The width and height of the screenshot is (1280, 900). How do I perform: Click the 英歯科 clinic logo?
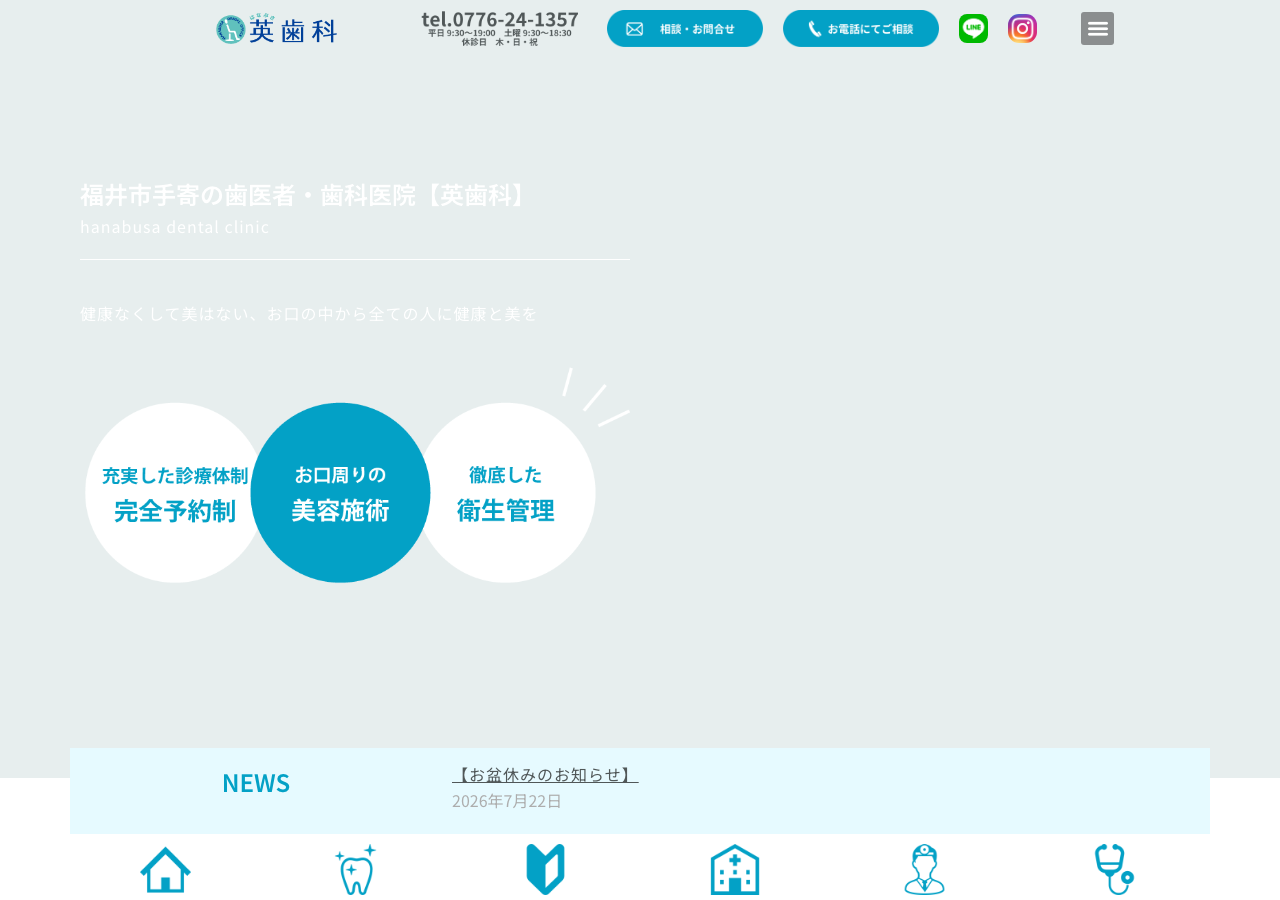pyautogui.click(x=276, y=29)
